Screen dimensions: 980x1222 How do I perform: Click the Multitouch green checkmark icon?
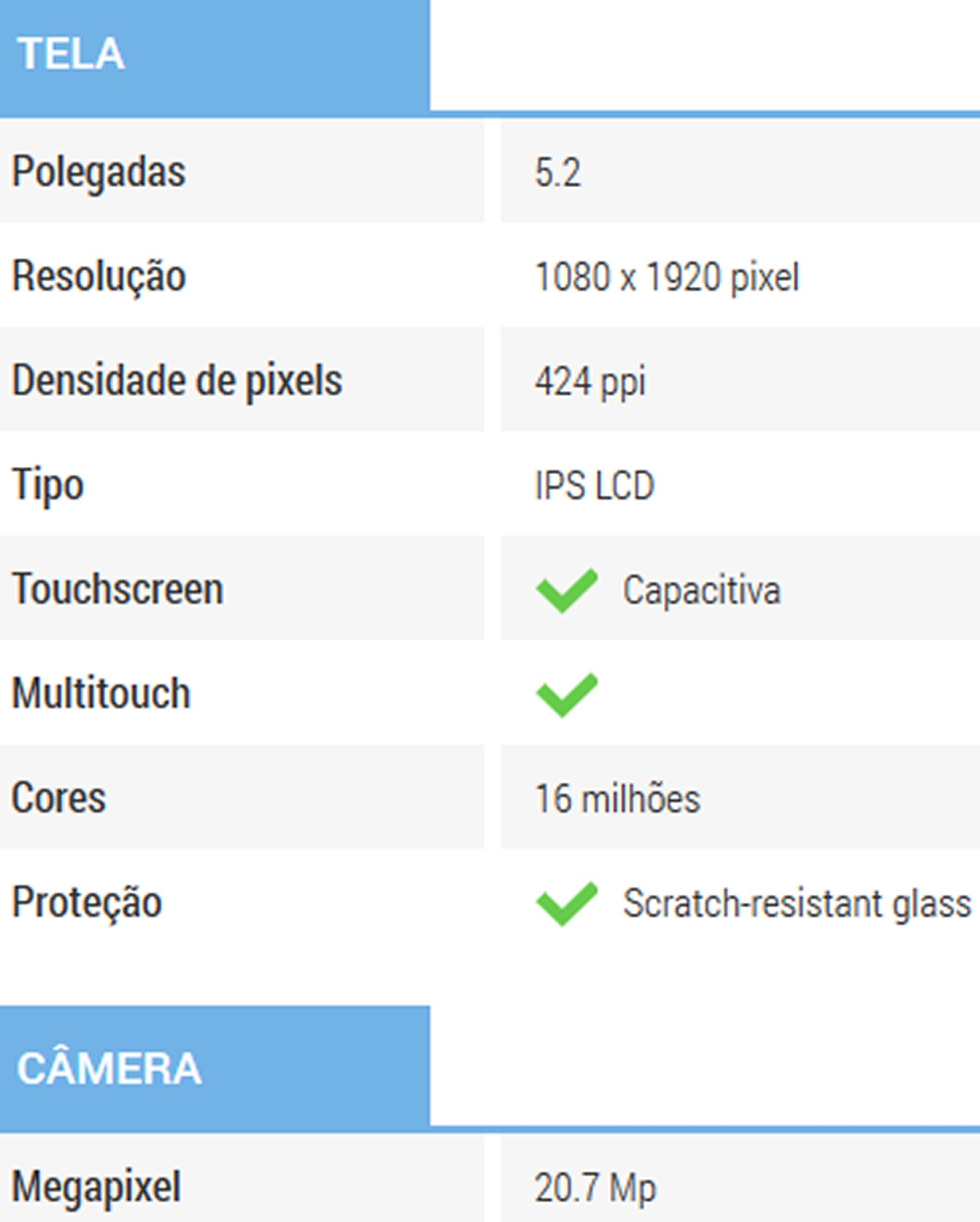567,694
